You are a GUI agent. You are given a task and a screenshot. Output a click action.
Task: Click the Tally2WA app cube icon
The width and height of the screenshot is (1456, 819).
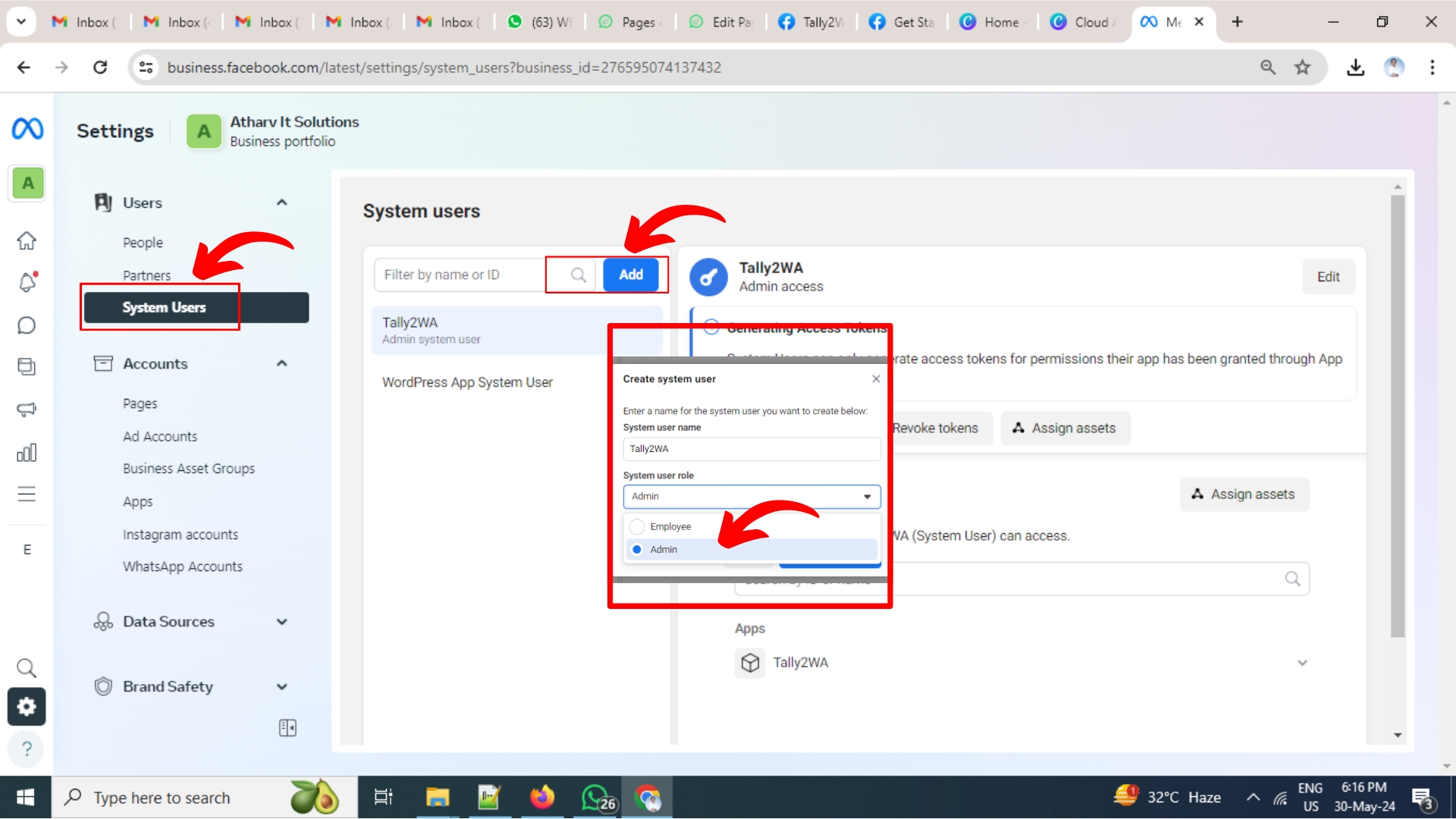[750, 663]
